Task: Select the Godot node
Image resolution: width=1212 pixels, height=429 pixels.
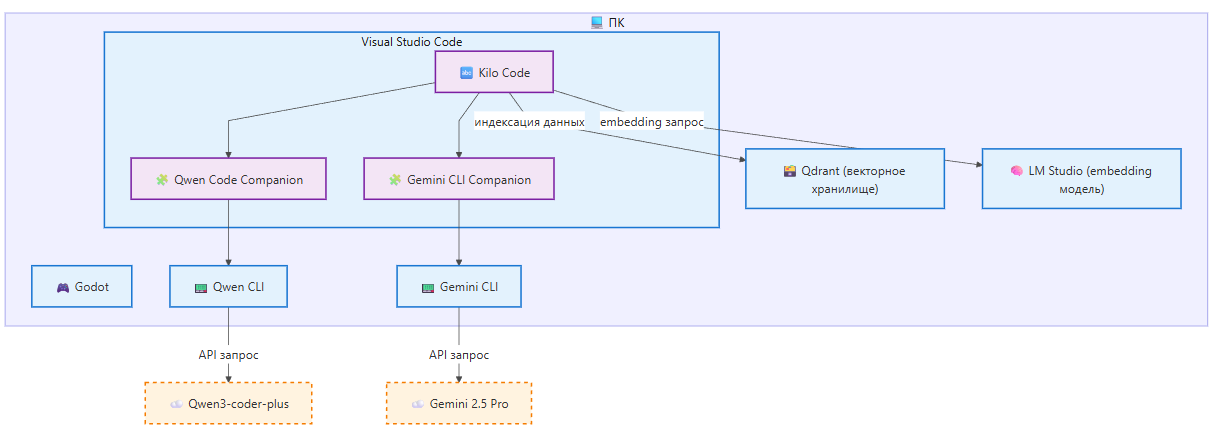Action: point(81,286)
